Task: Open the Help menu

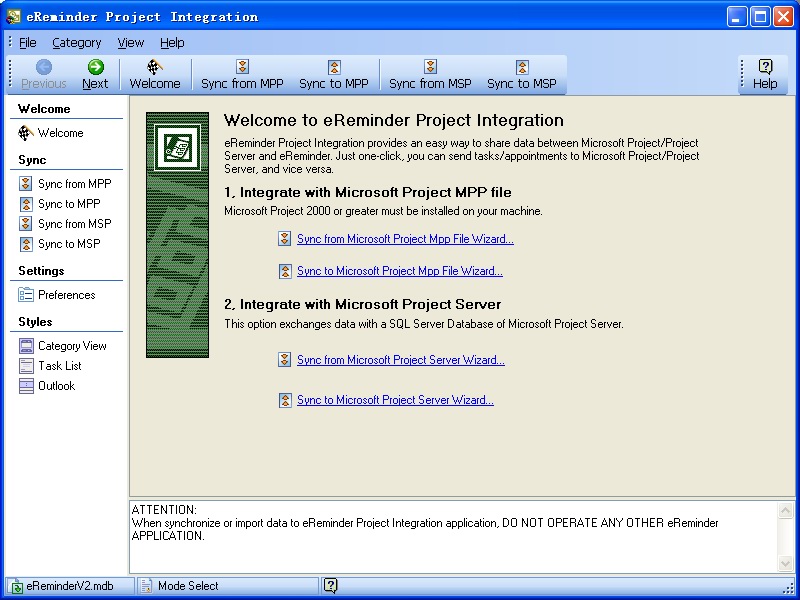Action: click(172, 43)
